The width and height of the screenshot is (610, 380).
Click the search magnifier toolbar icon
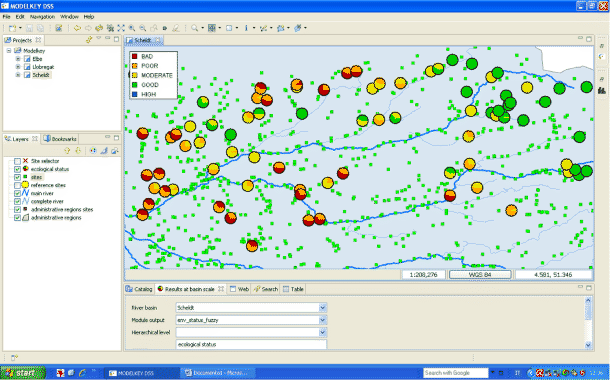(194, 28)
